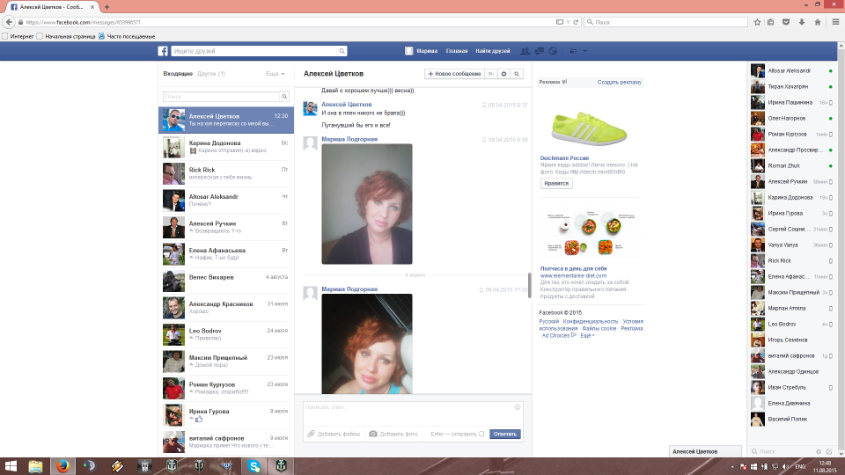Open chat with Игорь Семёнов in sidebar
The width and height of the screenshot is (845, 475).
coord(792,340)
